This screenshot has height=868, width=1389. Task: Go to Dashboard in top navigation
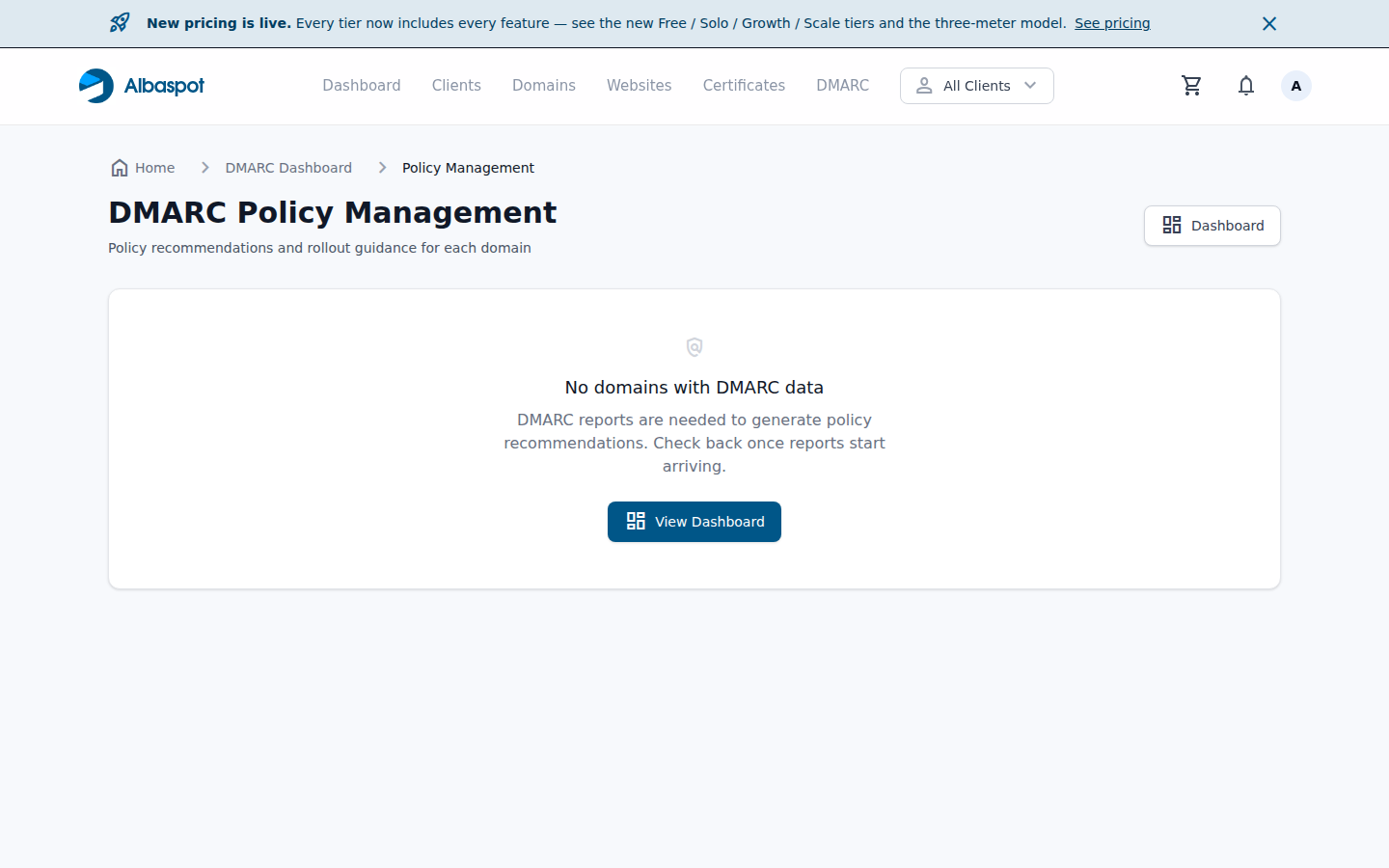362,86
